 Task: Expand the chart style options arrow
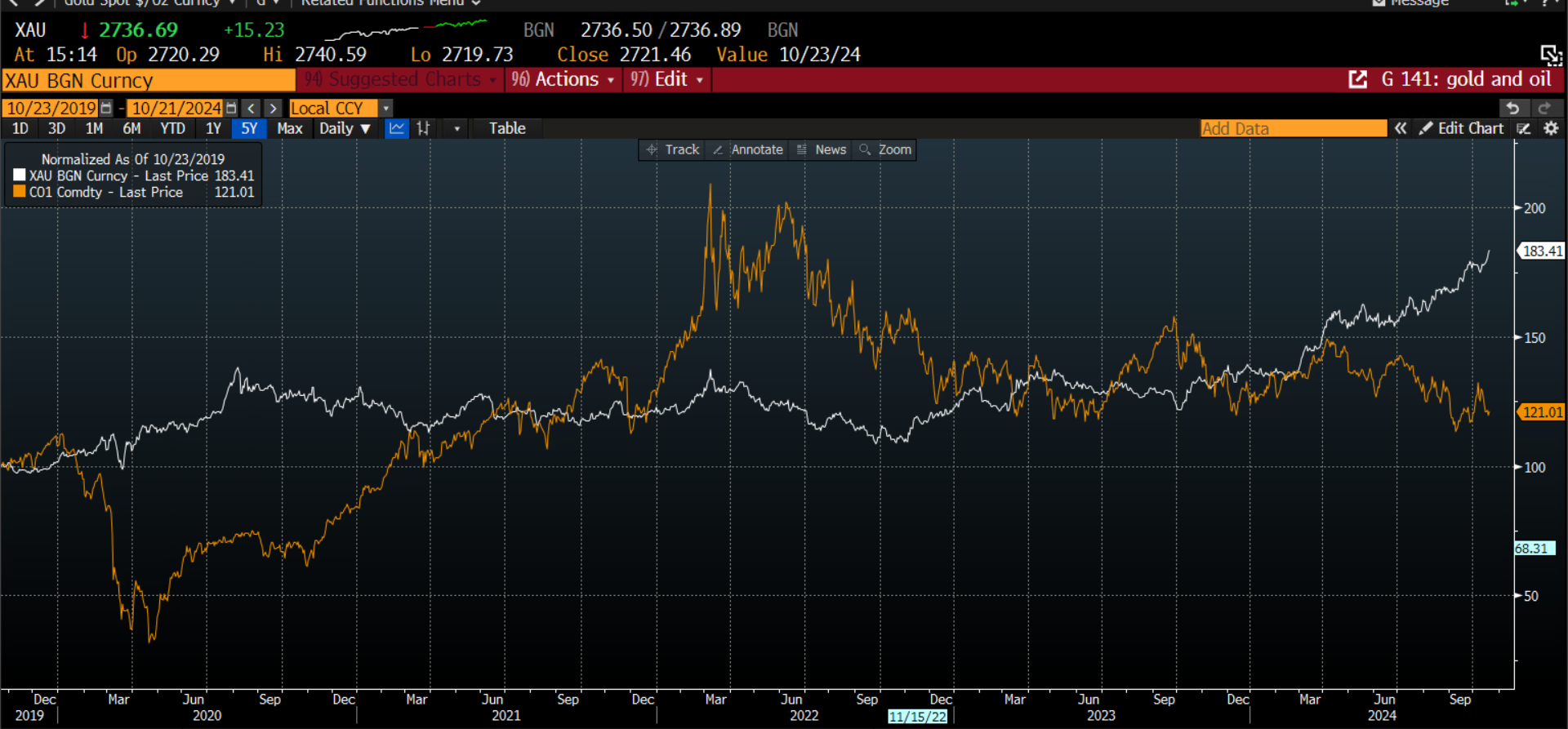(x=457, y=129)
